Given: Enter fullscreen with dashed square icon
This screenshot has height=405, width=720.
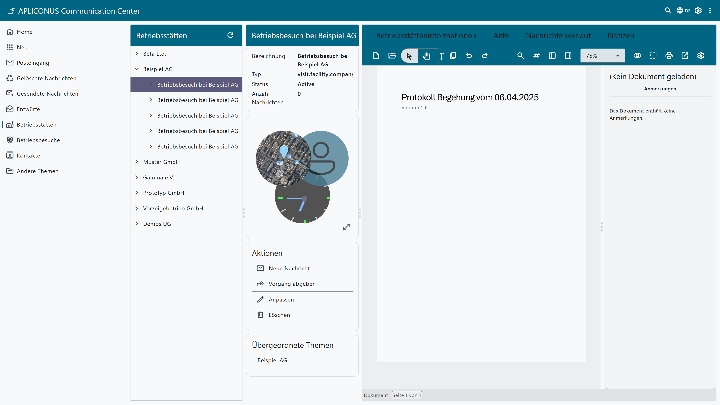Looking at the screenshot, I should (x=652, y=56).
